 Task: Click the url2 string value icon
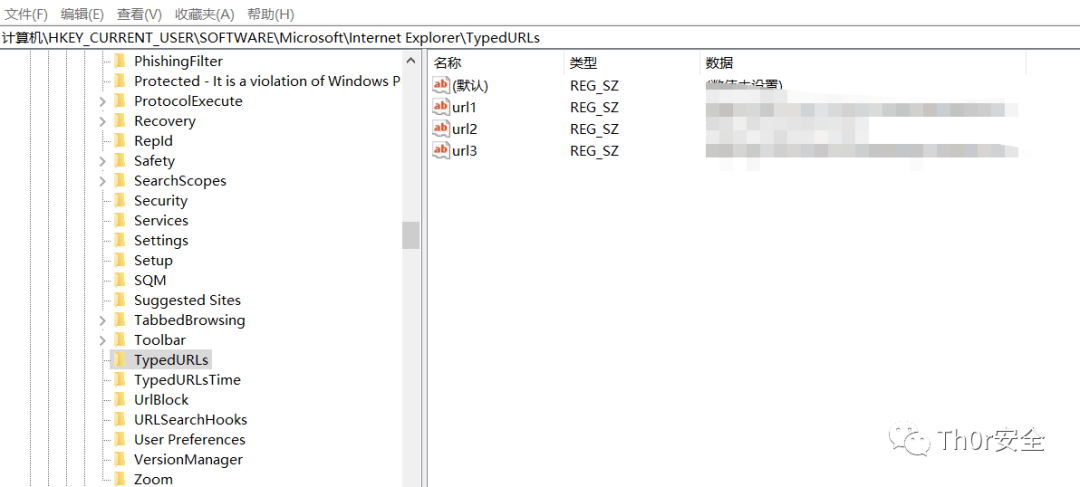pyautogui.click(x=441, y=127)
